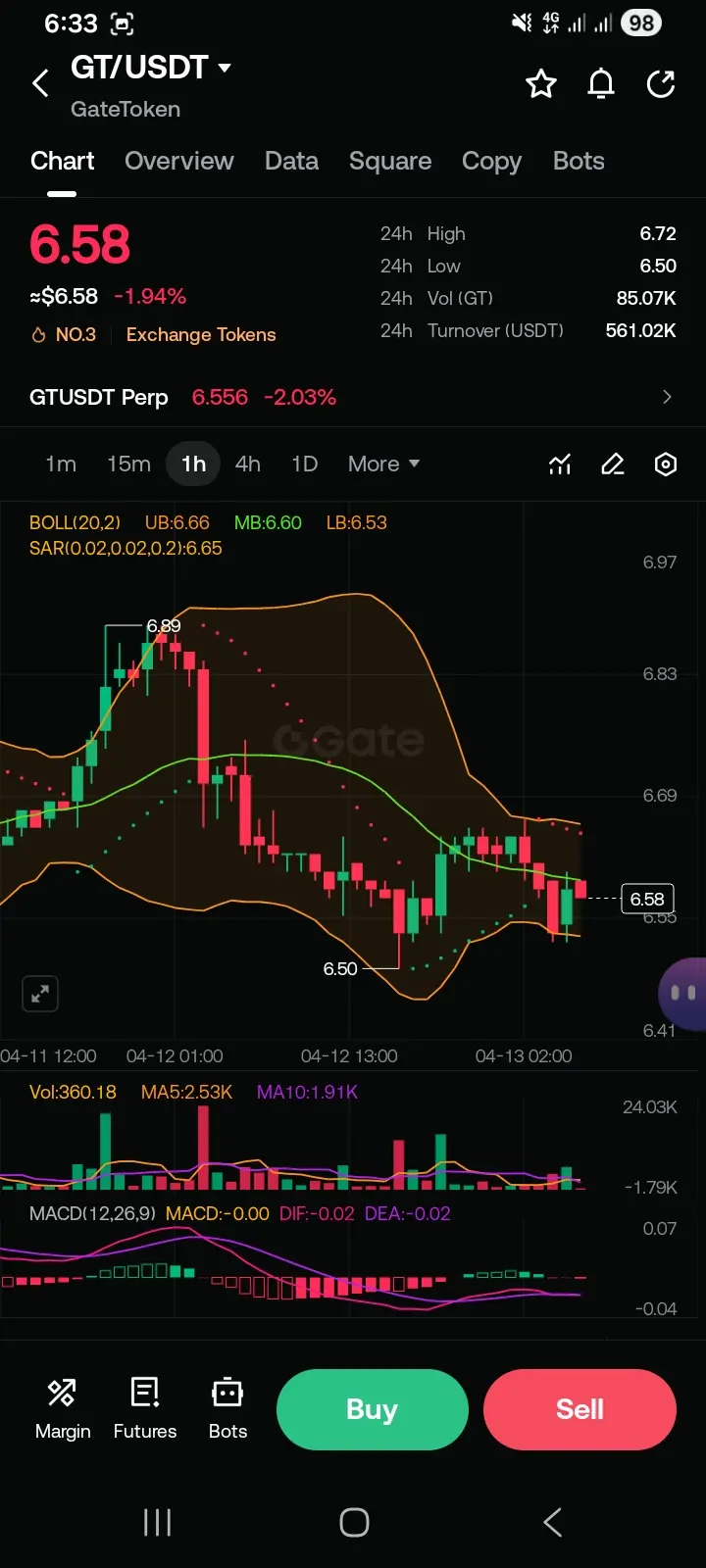The image size is (706, 1568).
Task: Open the GT/USDT pair selector dropdown
Action: [151, 68]
